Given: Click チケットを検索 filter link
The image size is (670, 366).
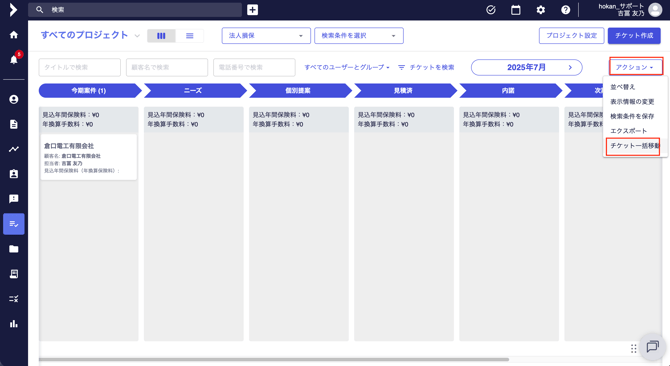Looking at the screenshot, I should (x=426, y=67).
